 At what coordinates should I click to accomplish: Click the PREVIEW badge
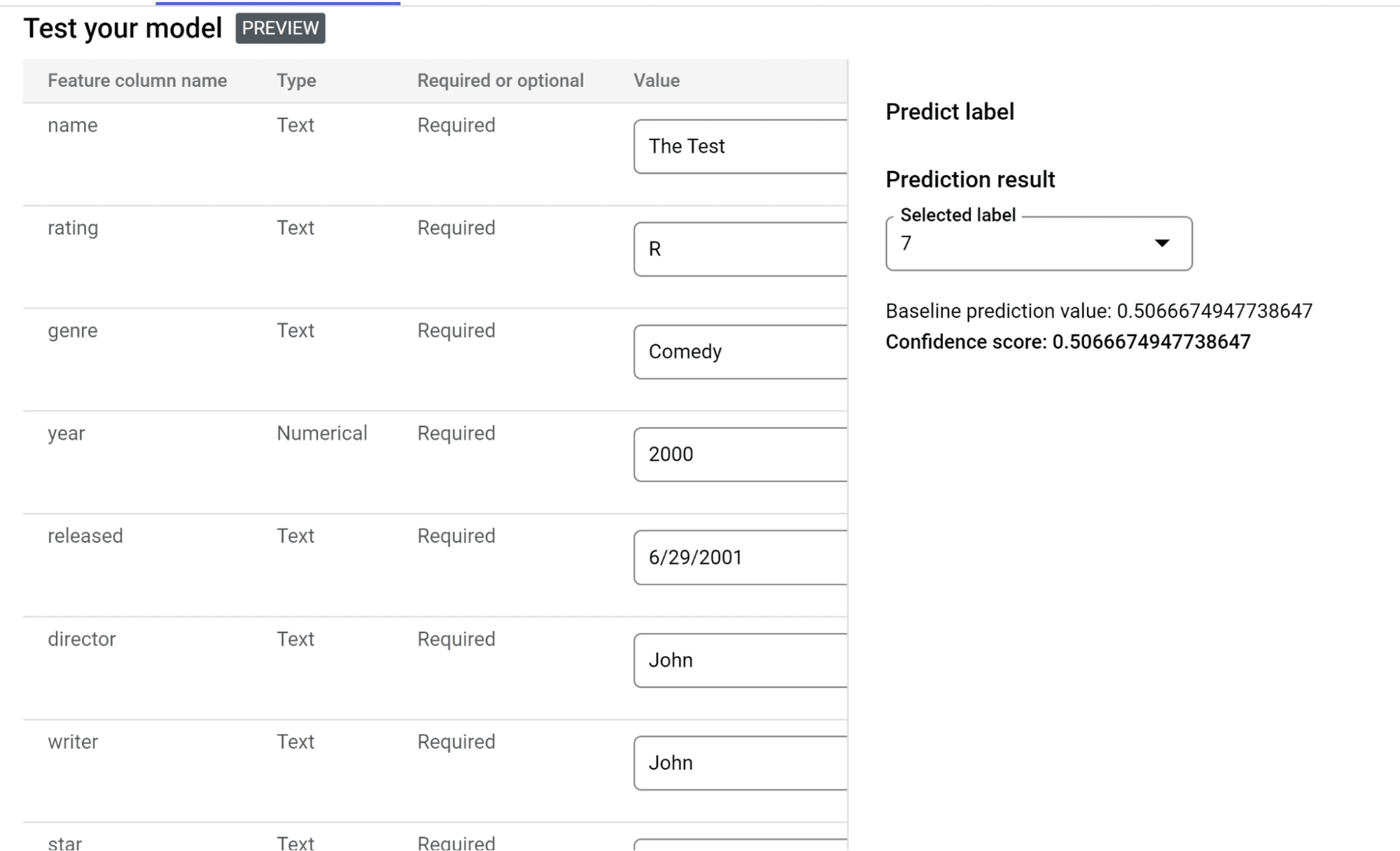coord(280,28)
